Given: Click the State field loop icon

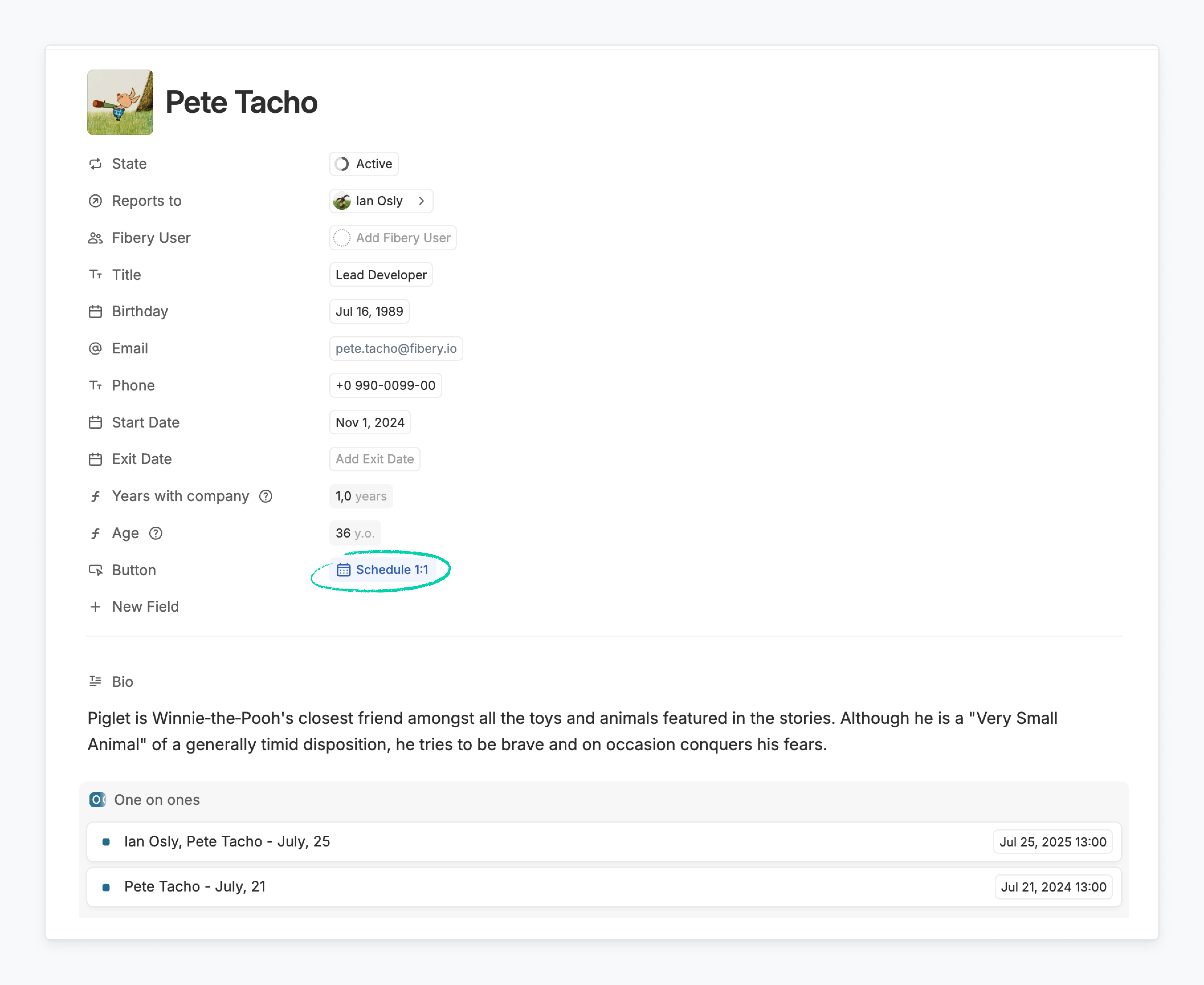Looking at the screenshot, I should pos(95,164).
